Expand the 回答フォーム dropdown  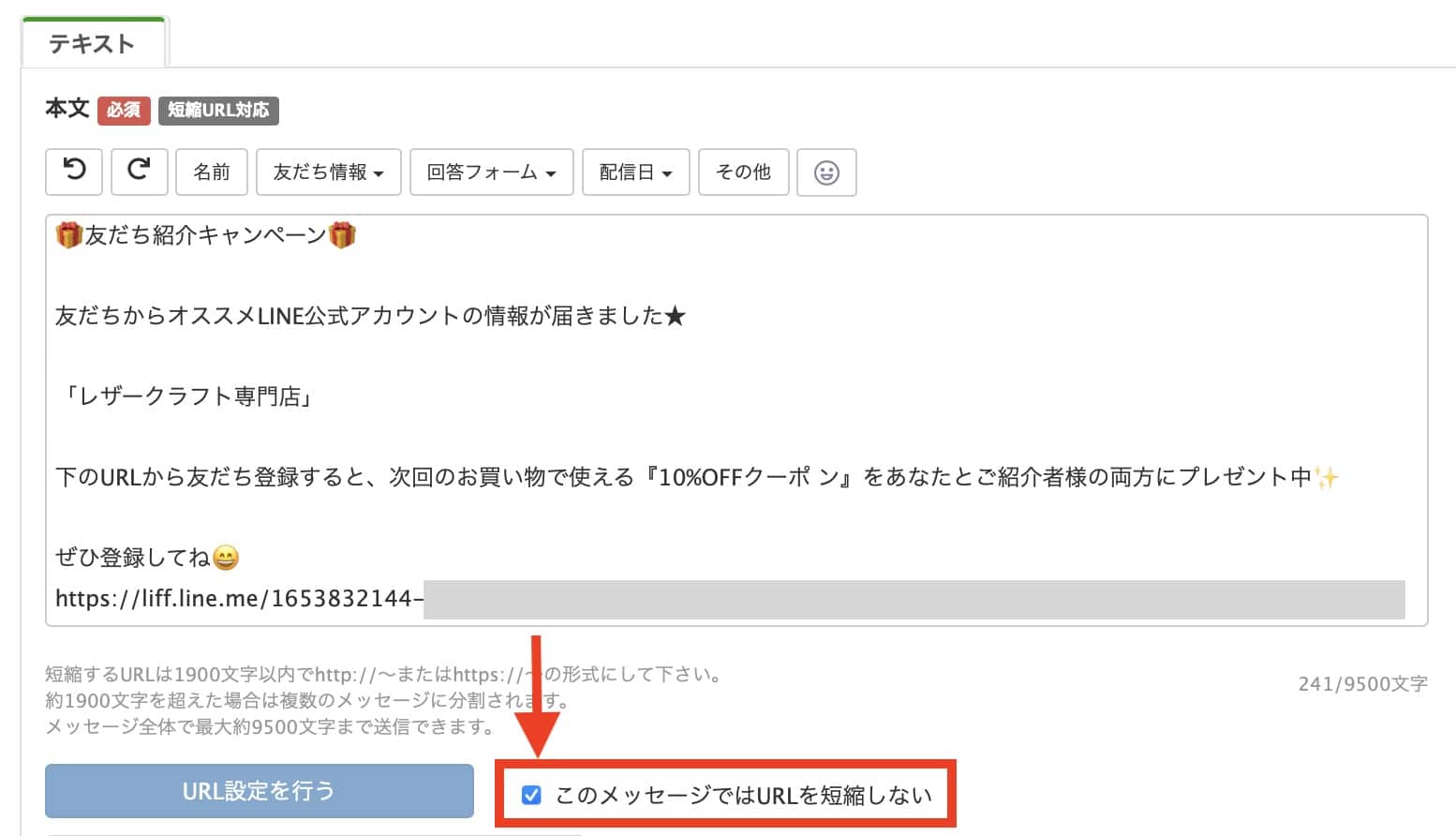pyautogui.click(x=490, y=172)
